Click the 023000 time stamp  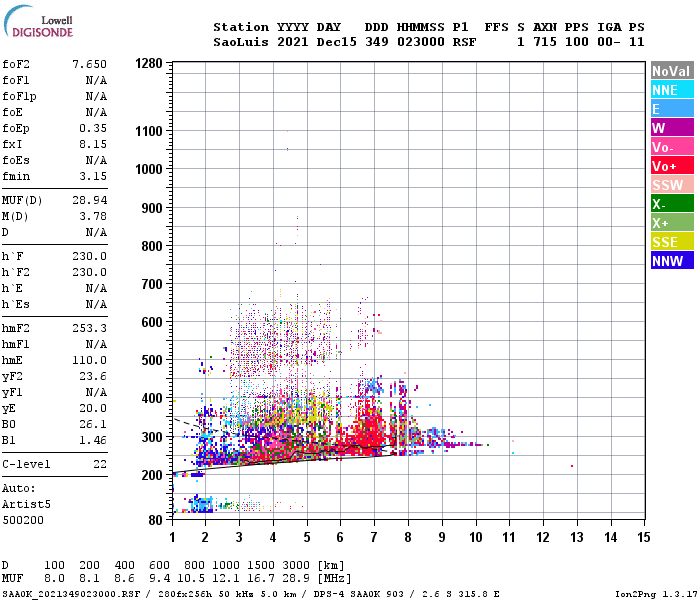(x=421, y=42)
